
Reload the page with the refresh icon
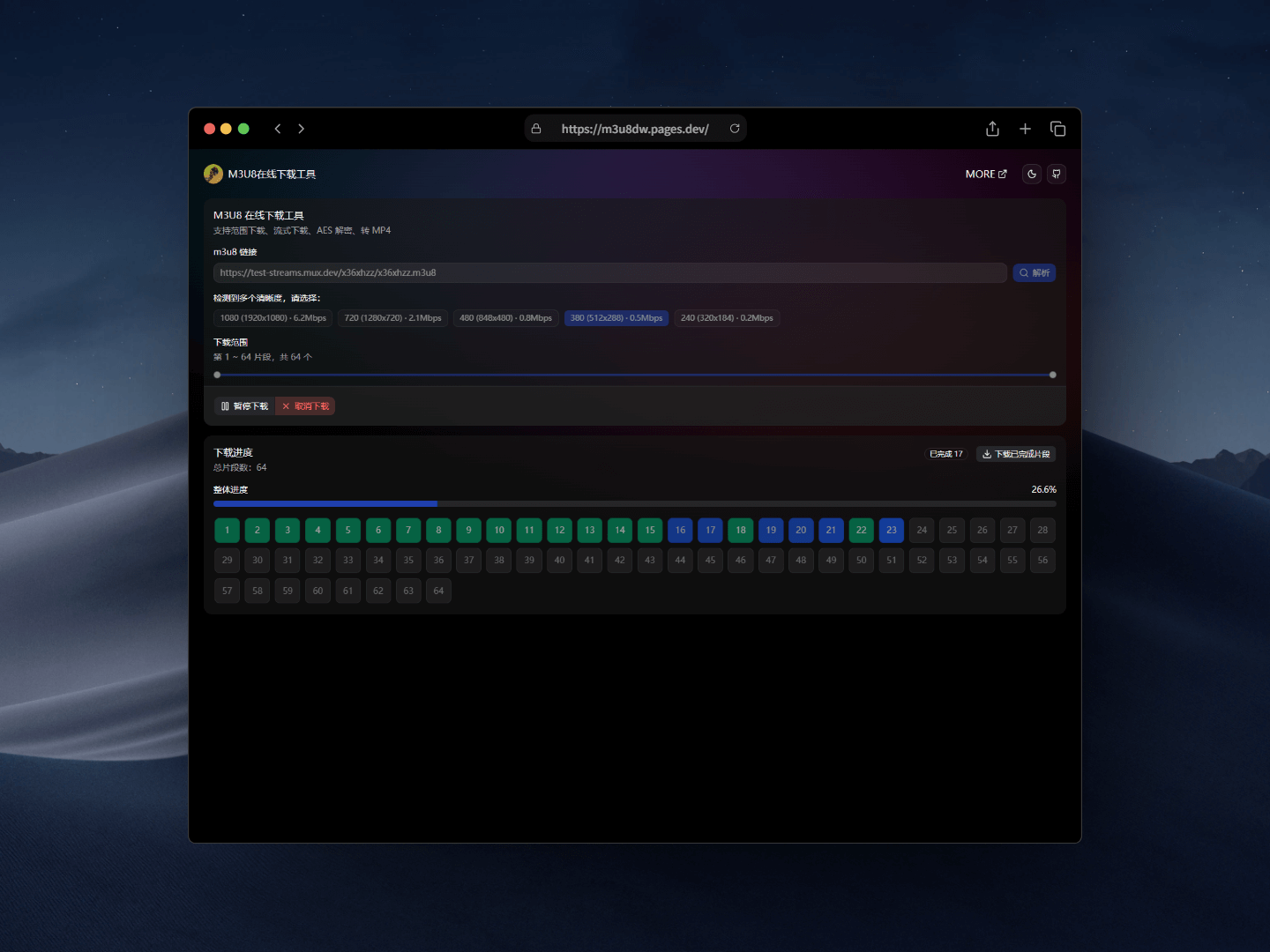735,128
